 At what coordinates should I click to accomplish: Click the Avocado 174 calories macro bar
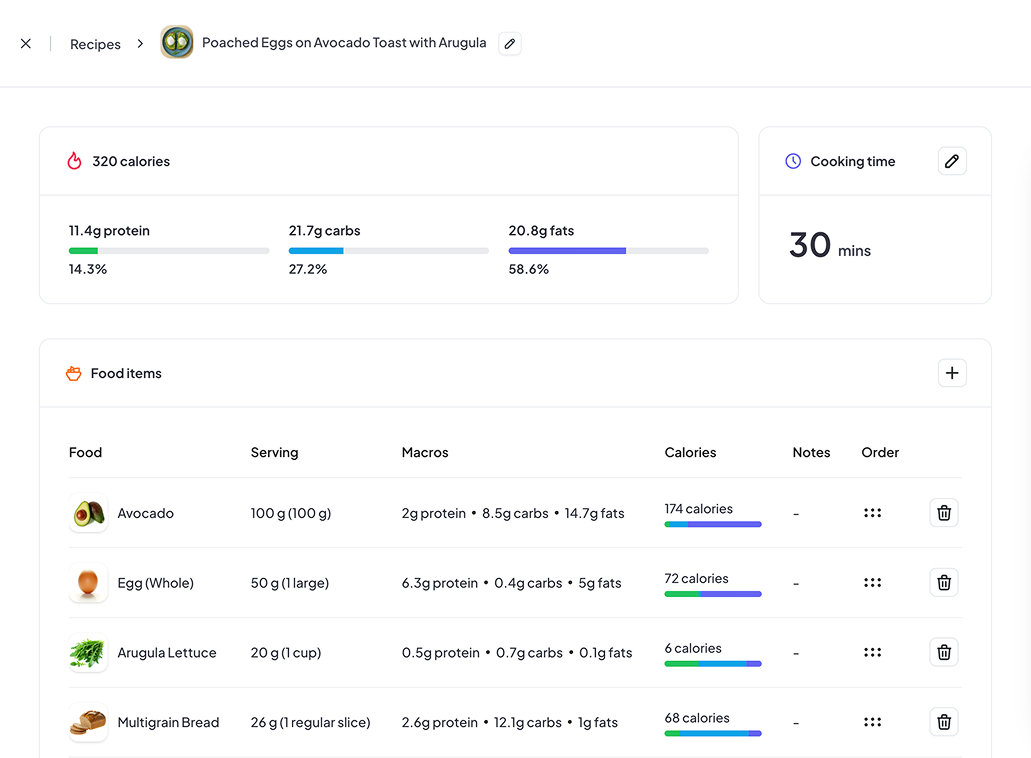click(712, 524)
